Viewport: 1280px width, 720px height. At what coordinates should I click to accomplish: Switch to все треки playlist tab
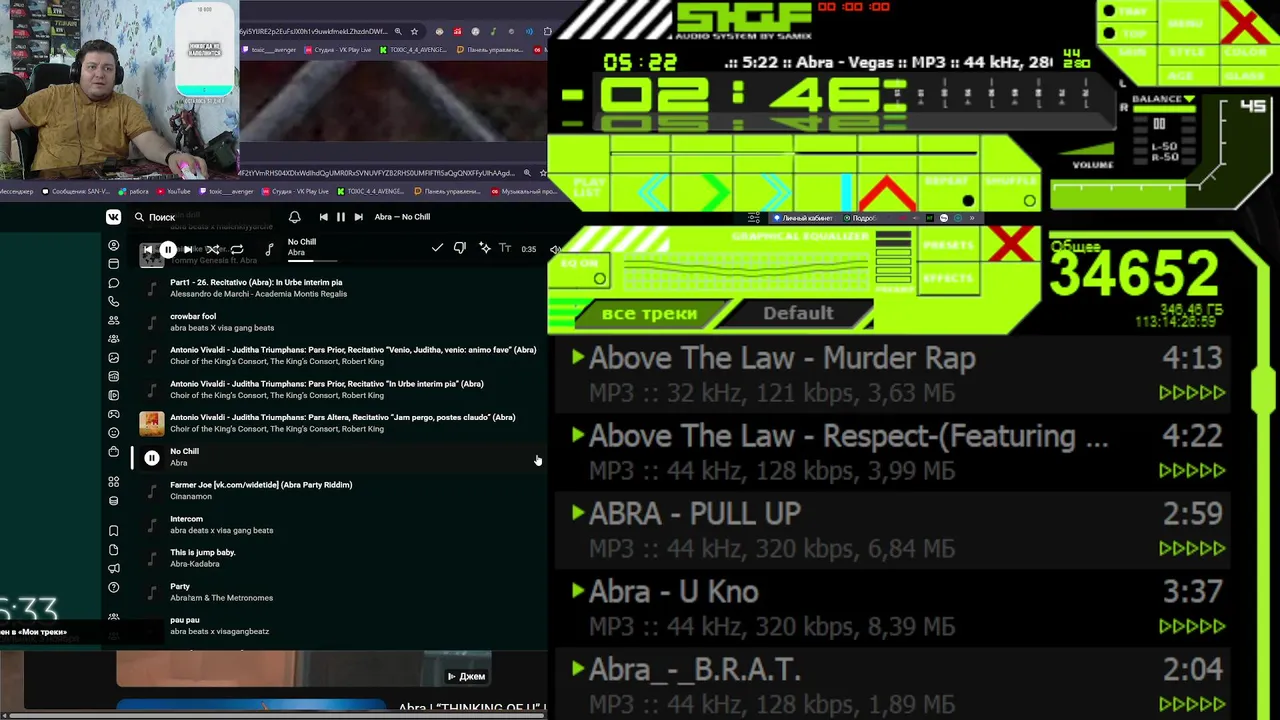tap(649, 314)
